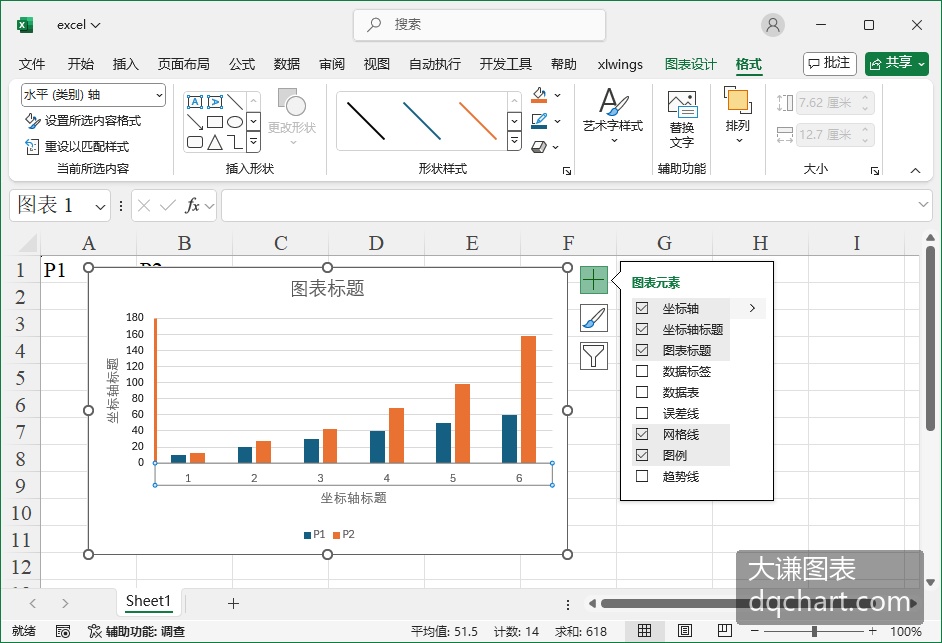Switch to the 插入 tab
Viewport: 942px width, 643px height.
(x=126, y=64)
